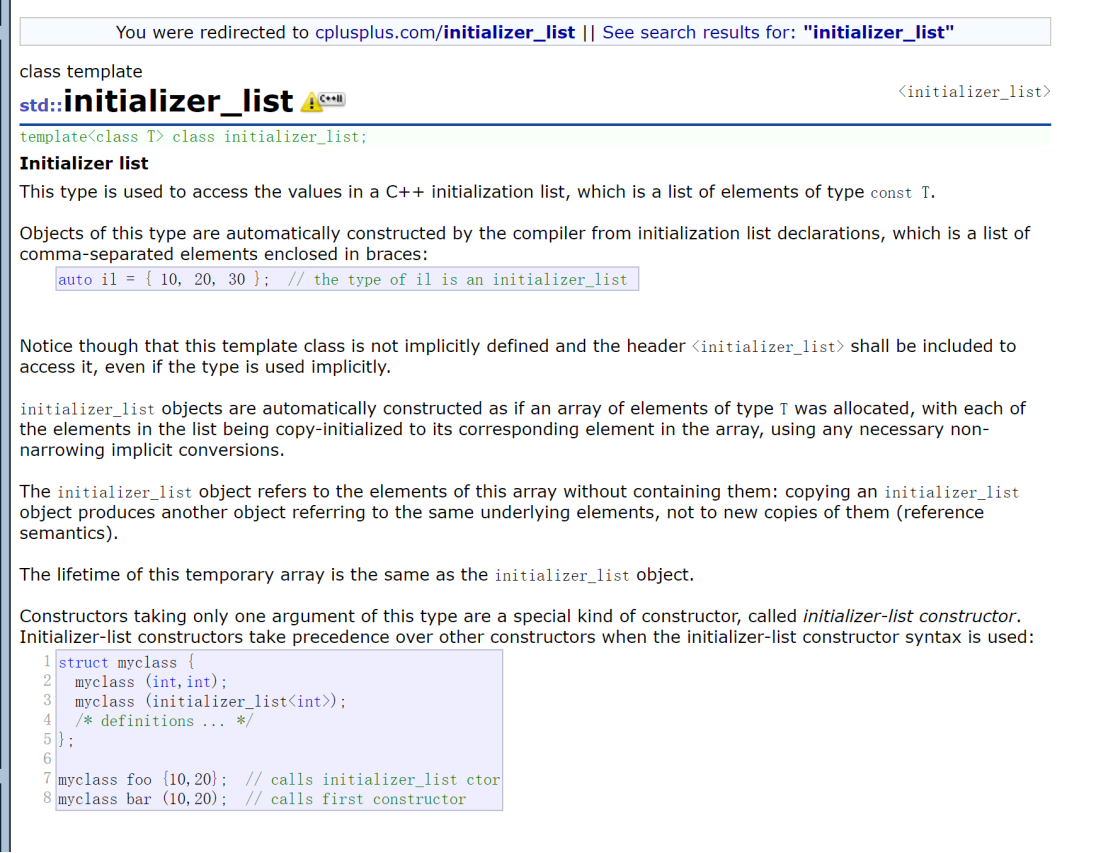The width and height of the screenshot is (1114, 853).
Task: Open the cplusplus.com/initializer_list redirect link
Action: (445, 33)
